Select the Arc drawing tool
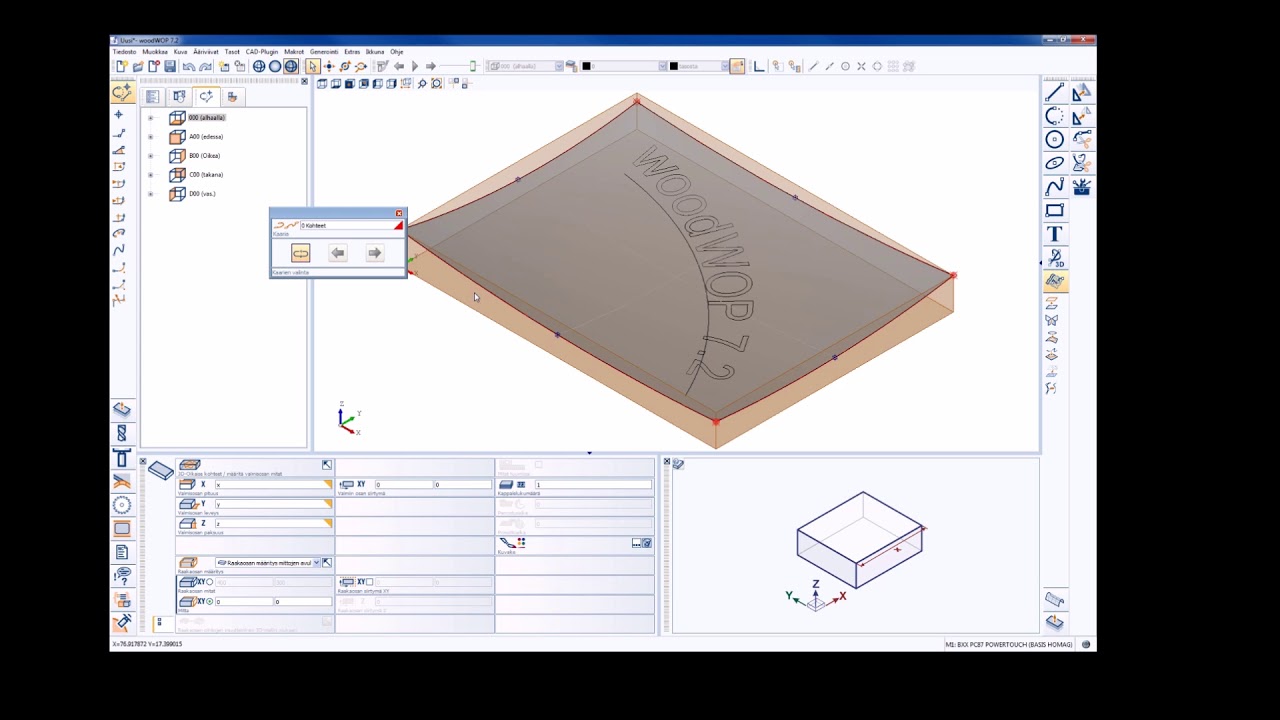Viewport: 1280px width, 720px height. pos(1054,116)
